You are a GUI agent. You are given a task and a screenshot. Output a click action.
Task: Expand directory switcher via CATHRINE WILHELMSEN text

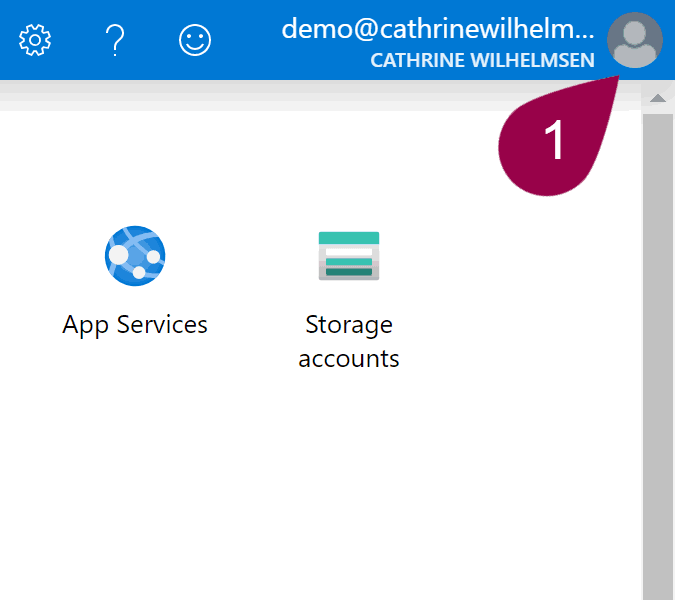(x=482, y=61)
